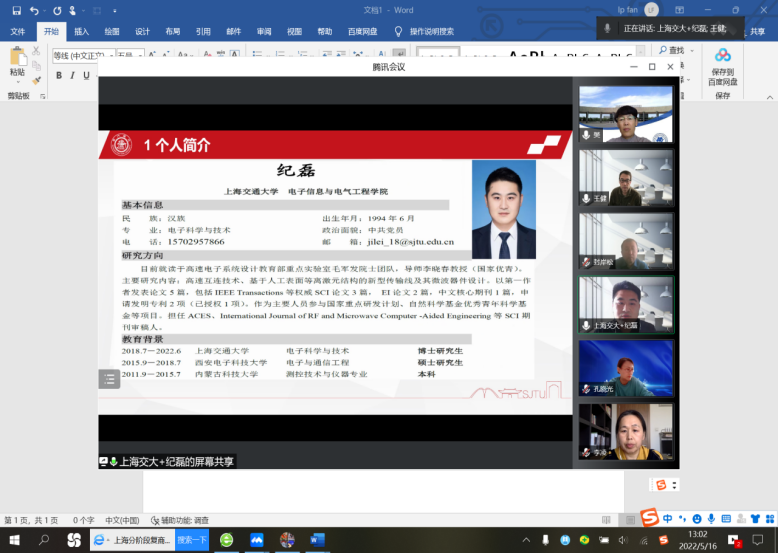The height and width of the screenshot is (553, 779).
Task: Expand the Find dropdown in the ribbon
Action: (x=690, y=50)
